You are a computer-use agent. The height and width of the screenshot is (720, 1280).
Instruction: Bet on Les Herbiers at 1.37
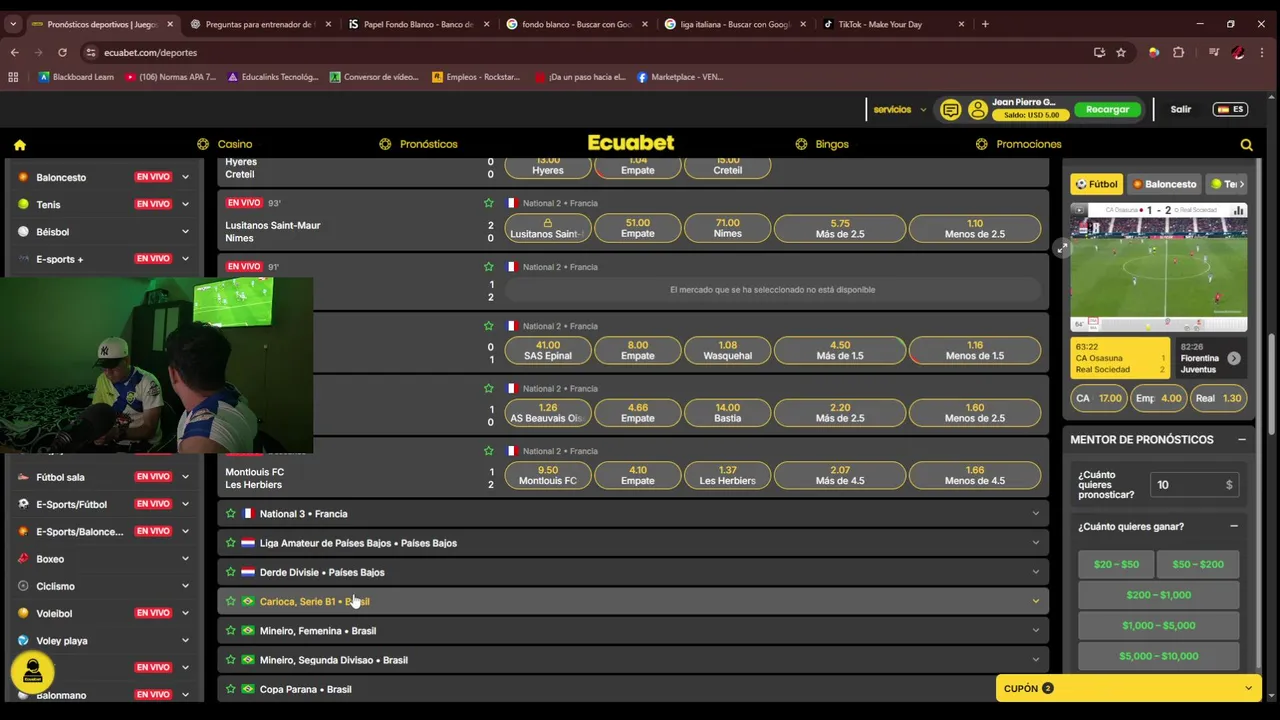pos(727,475)
